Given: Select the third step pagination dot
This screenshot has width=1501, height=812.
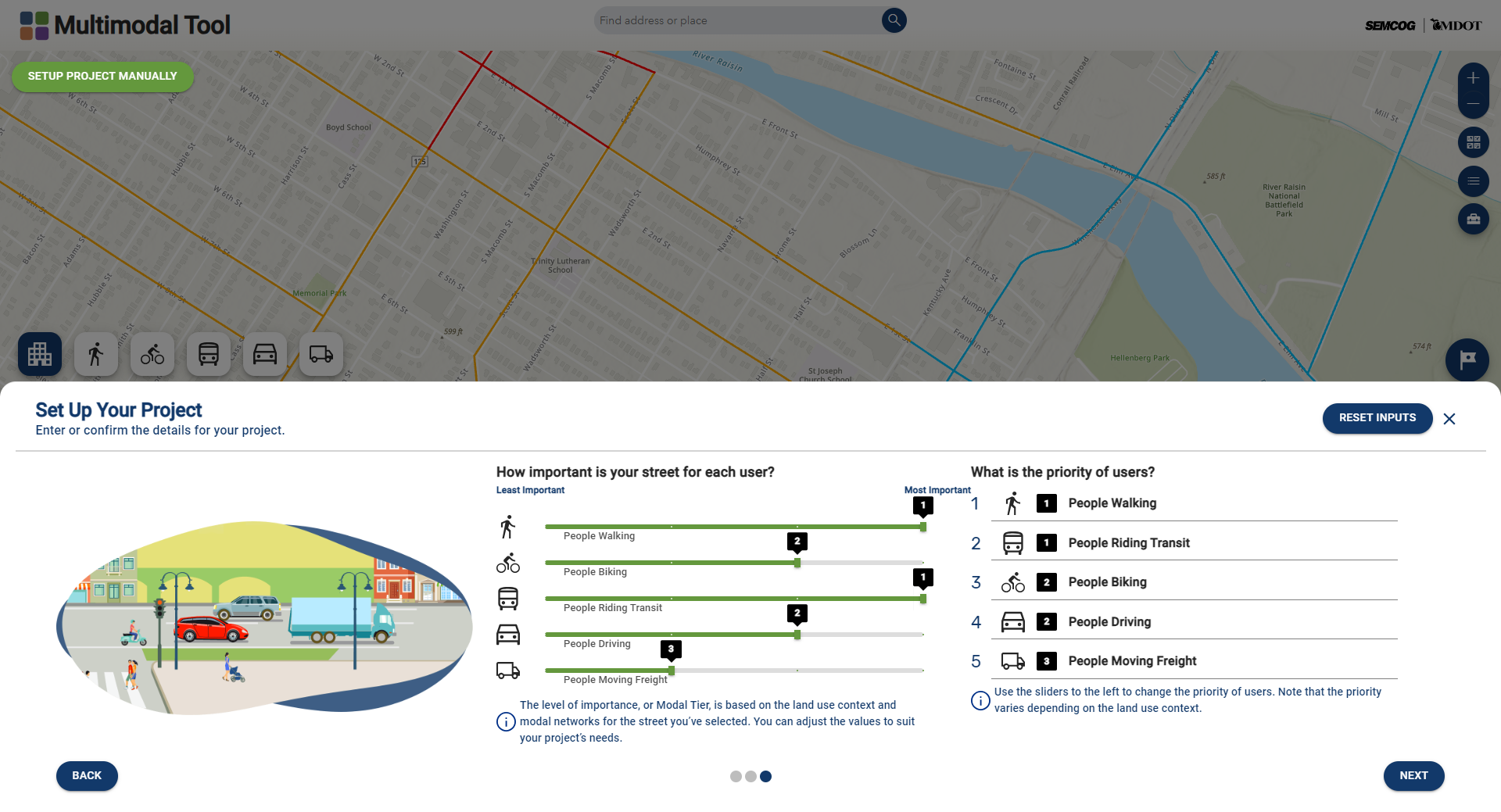Looking at the screenshot, I should click(x=766, y=777).
